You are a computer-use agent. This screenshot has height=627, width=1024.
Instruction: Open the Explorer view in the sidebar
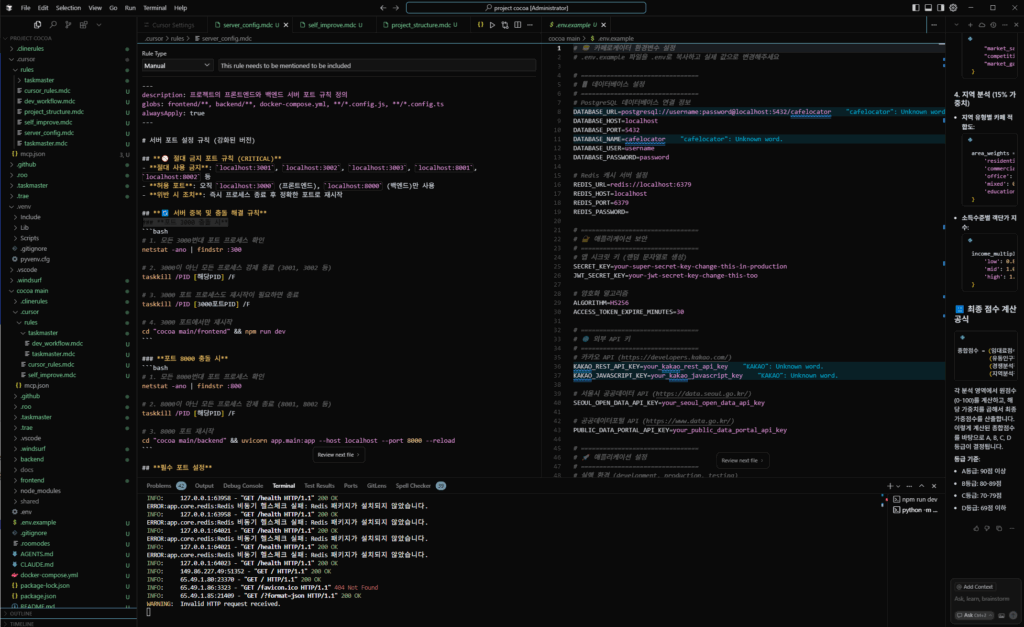click(x=37, y=25)
